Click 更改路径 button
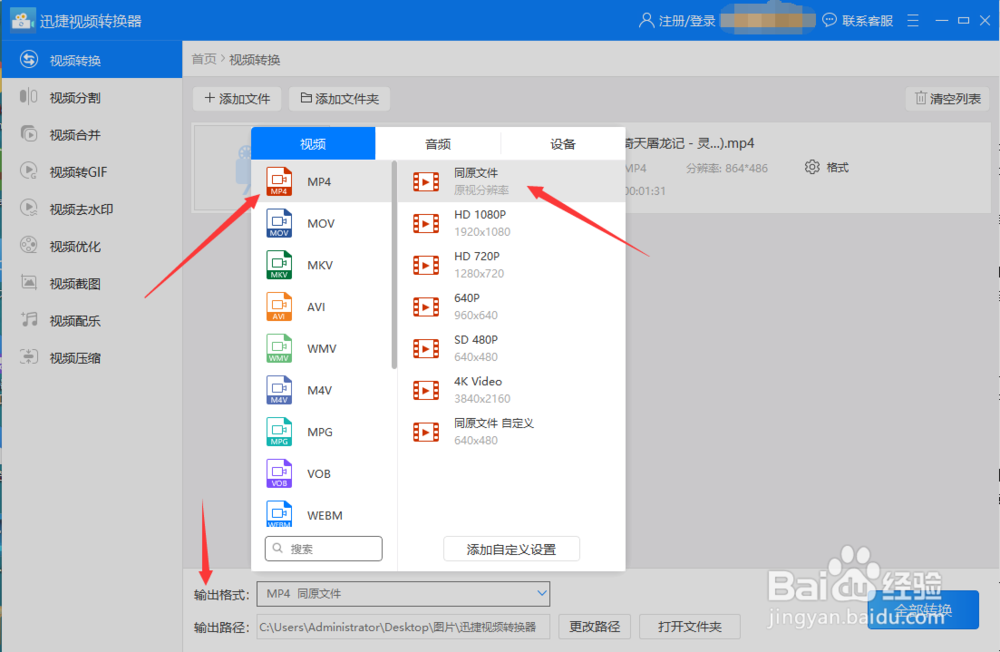The image size is (1000, 652). tap(594, 627)
